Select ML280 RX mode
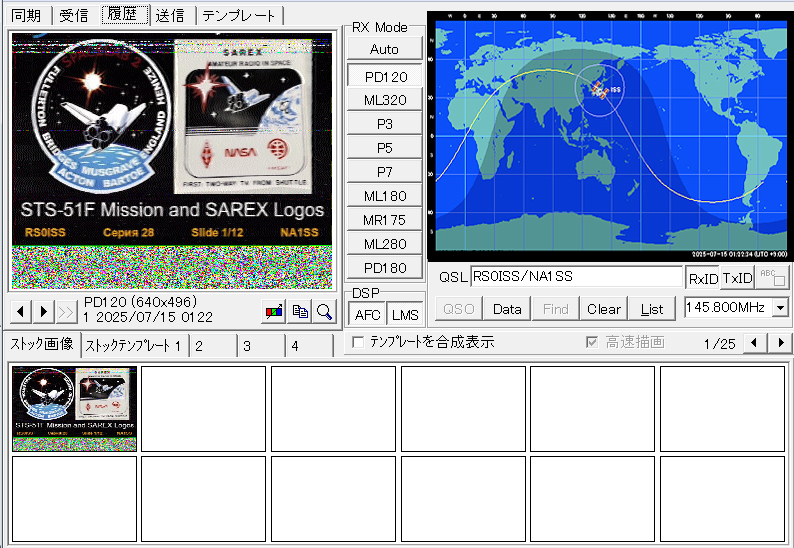This screenshot has width=794, height=548. coord(384,244)
